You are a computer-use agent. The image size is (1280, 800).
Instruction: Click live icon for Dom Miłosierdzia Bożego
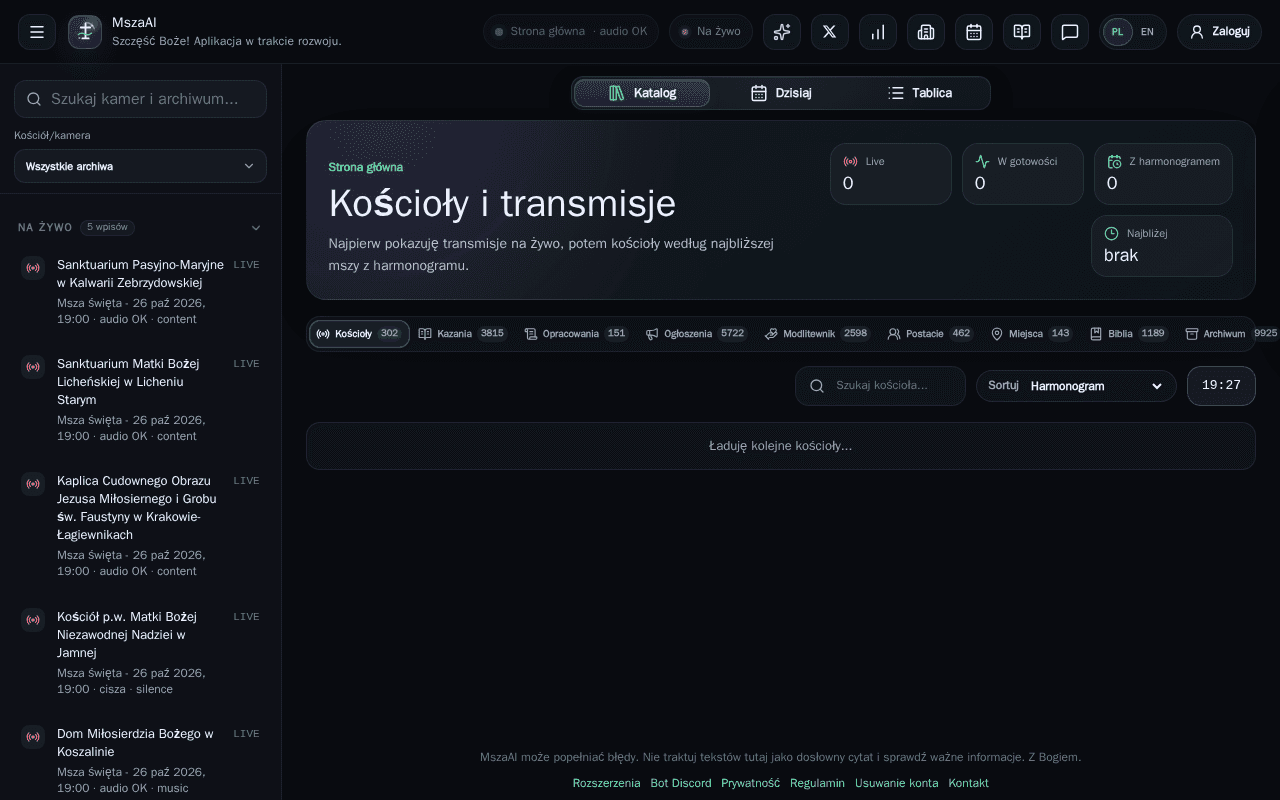tap(33, 737)
